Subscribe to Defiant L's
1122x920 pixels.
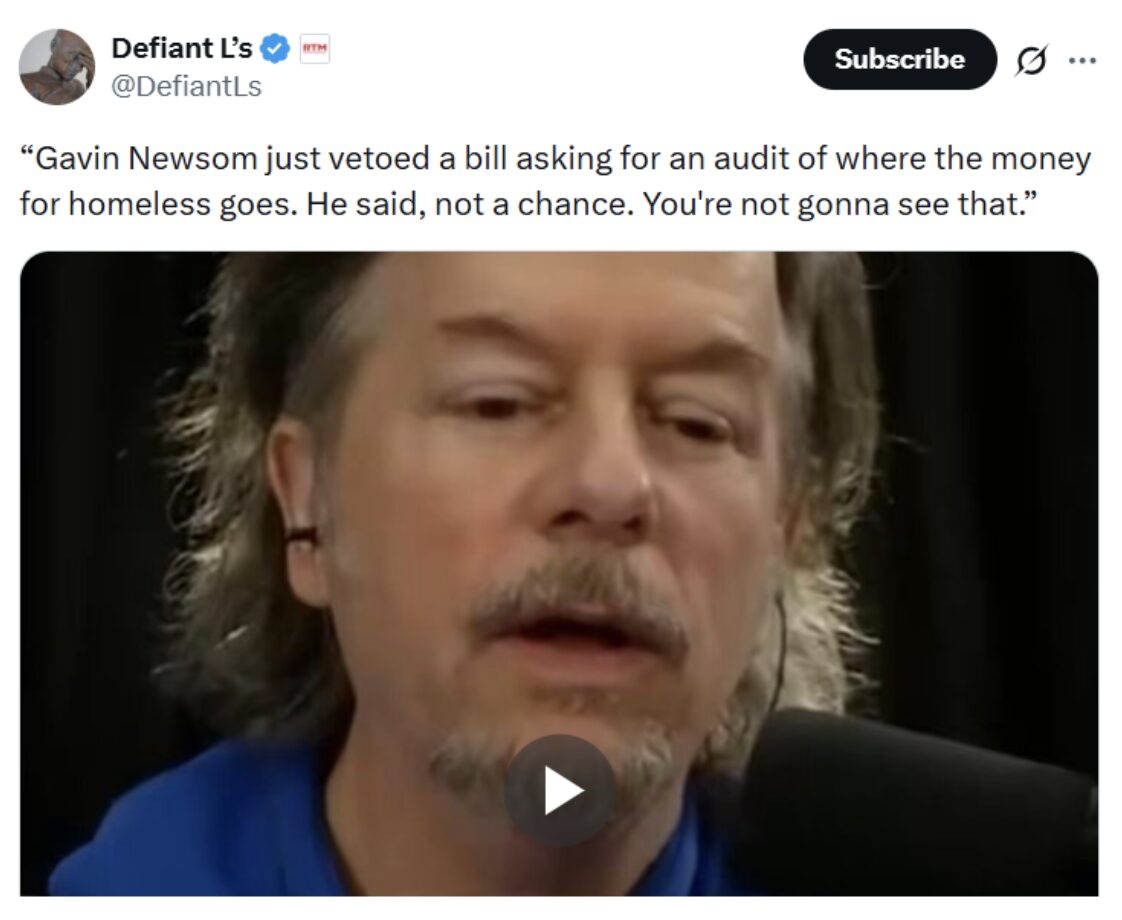pos(899,59)
